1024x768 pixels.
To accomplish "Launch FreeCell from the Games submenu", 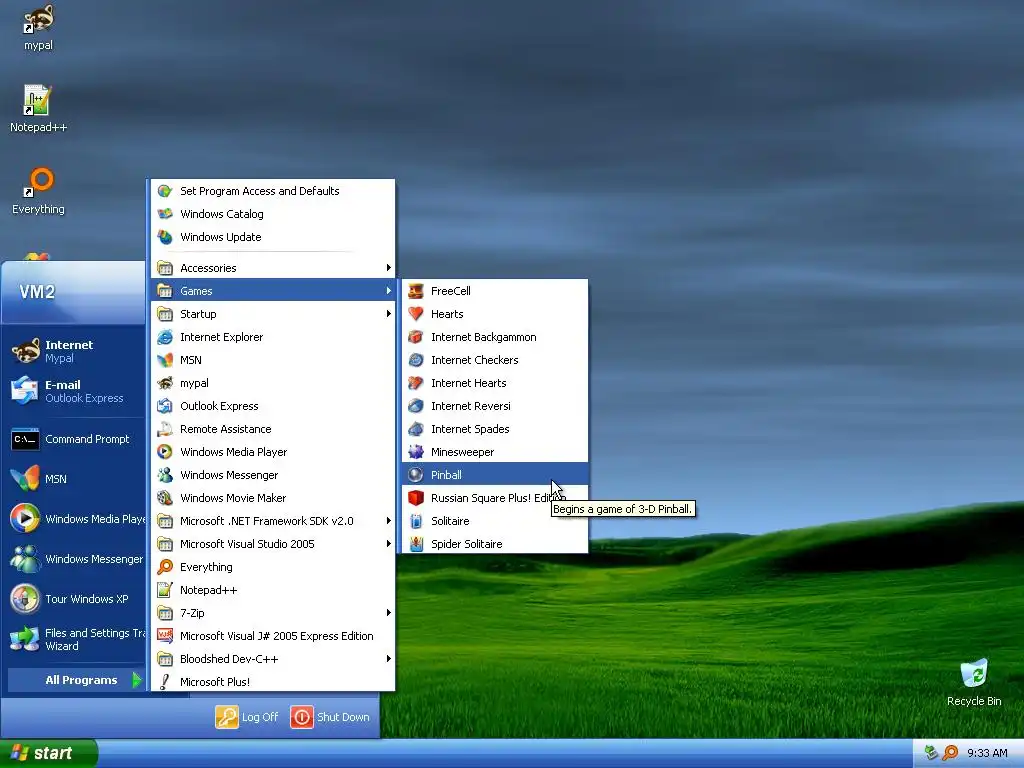I will [x=495, y=291].
